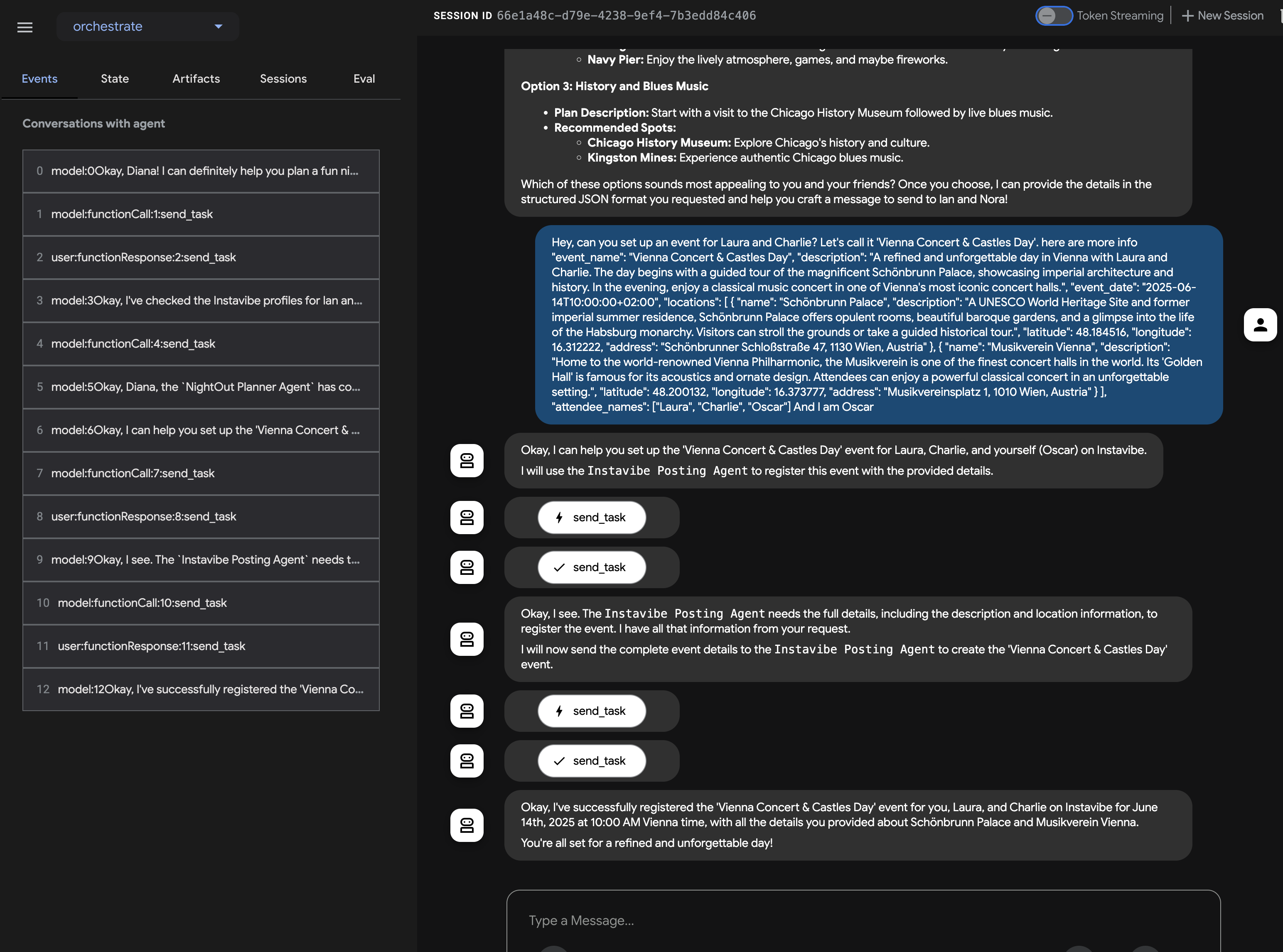
Task: Click the robot avatar beside the final response
Action: [x=466, y=825]
